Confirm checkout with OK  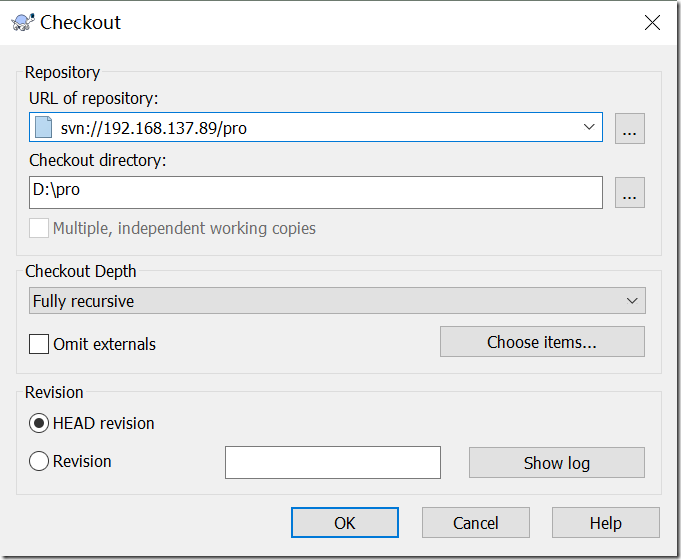point(344,523)
